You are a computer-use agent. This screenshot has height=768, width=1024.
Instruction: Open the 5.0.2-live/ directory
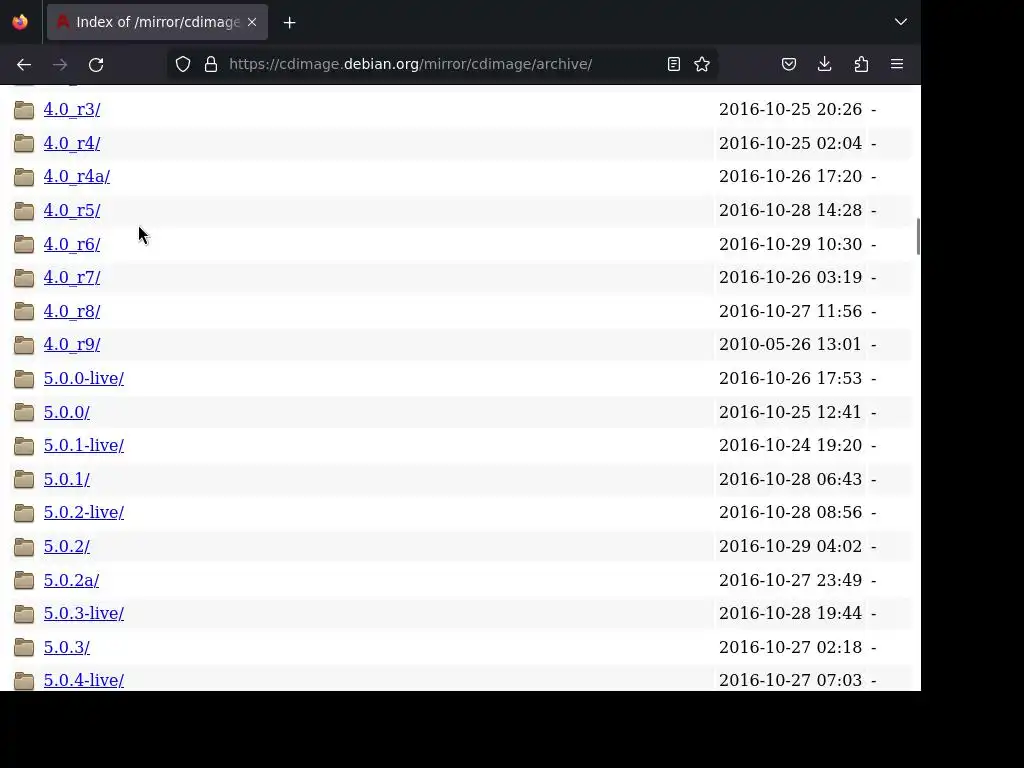84,513
